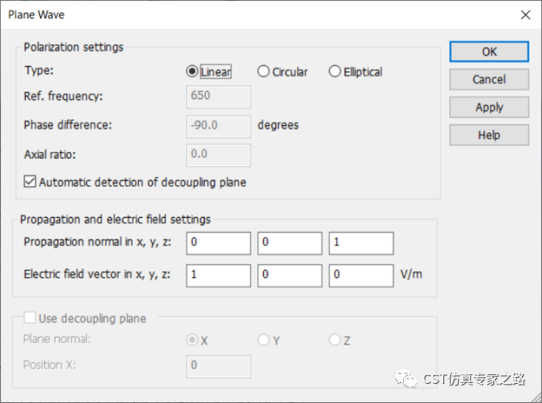This screenshot has width=542, height=403.
Task: Click electric field vector z field
Action: 361,275
